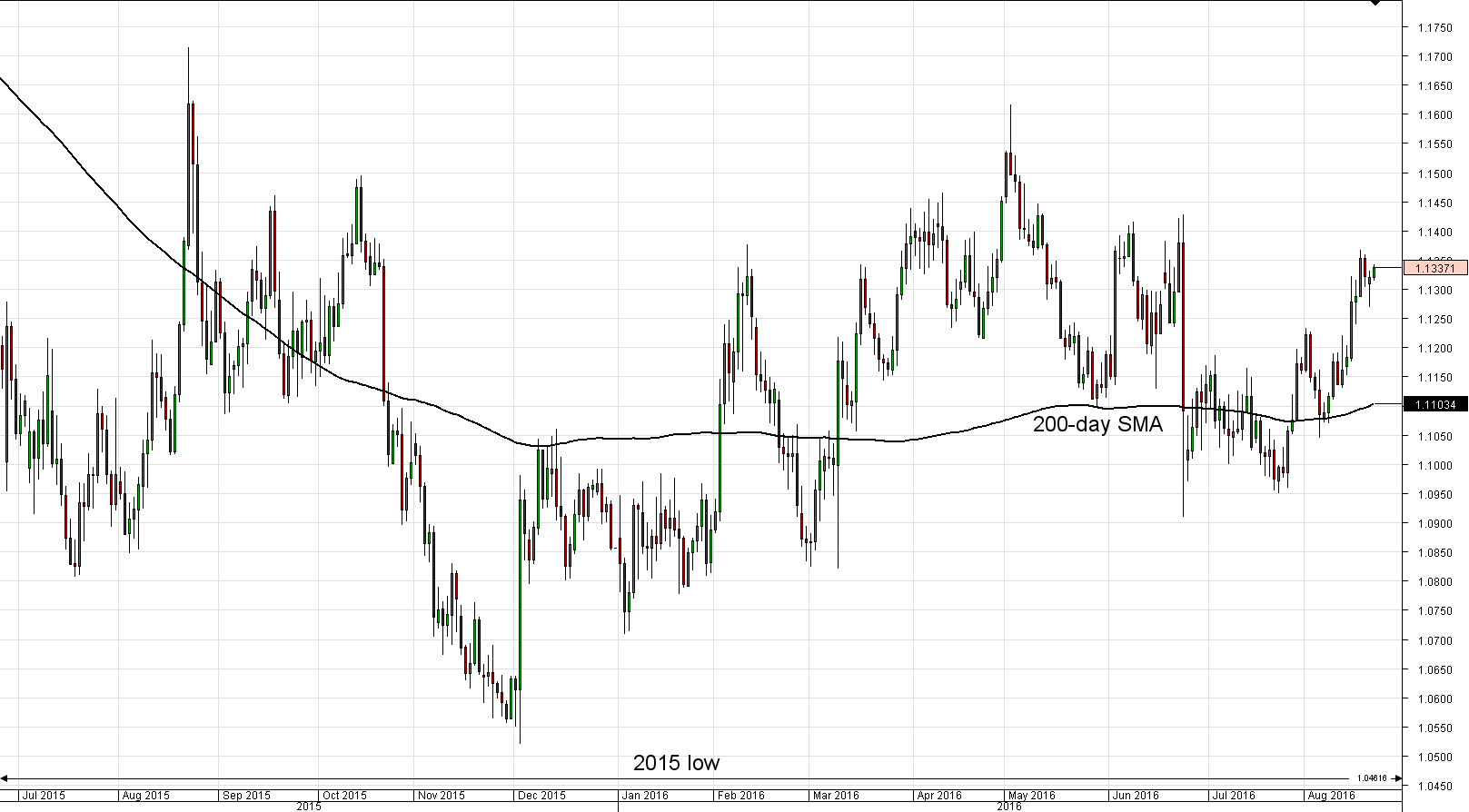Screen dimensions: 1469x812
Task: Click the 1.1550 price axis label
Action: coord(1435,144)
